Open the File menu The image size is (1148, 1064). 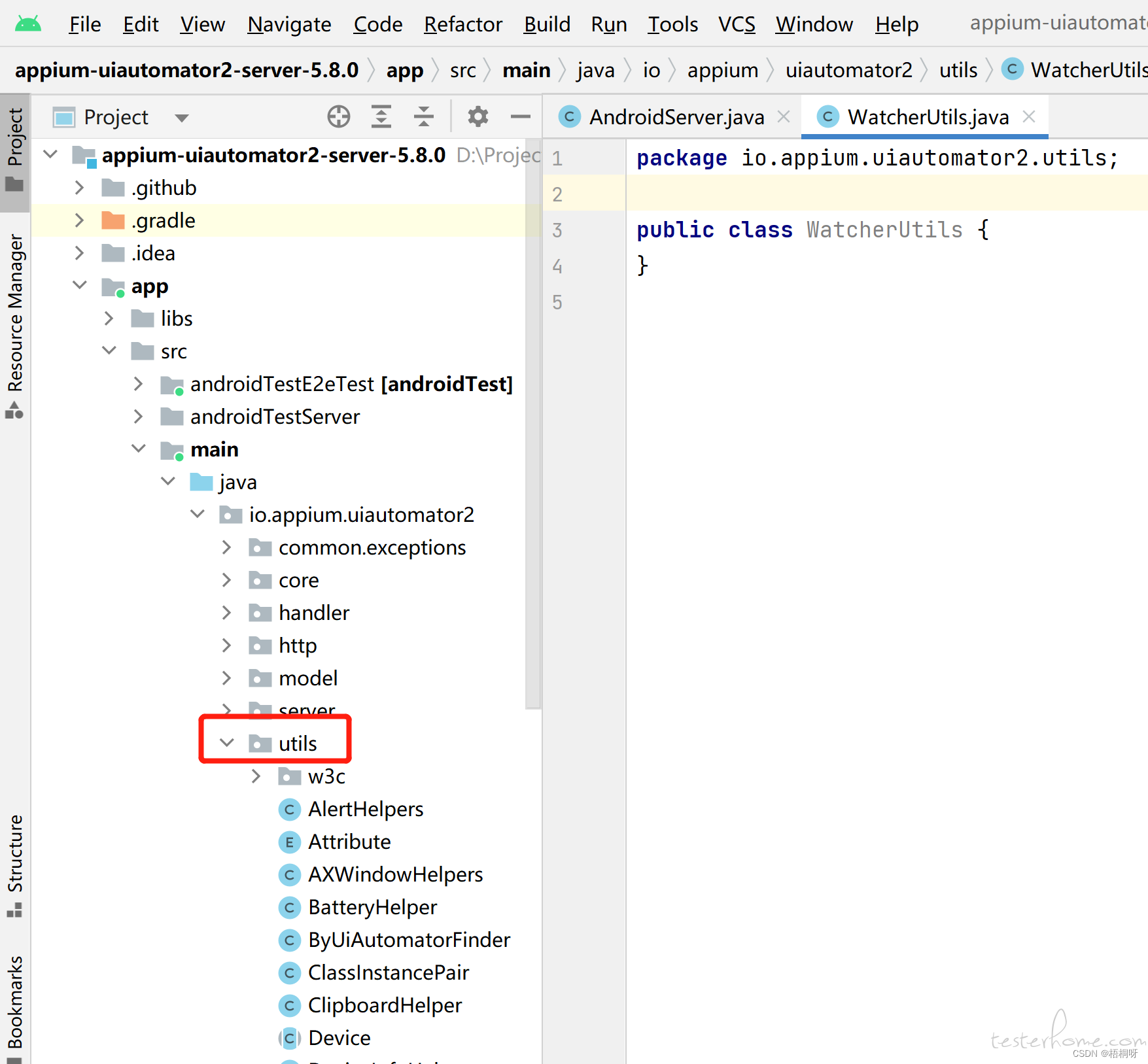(85, 24)
